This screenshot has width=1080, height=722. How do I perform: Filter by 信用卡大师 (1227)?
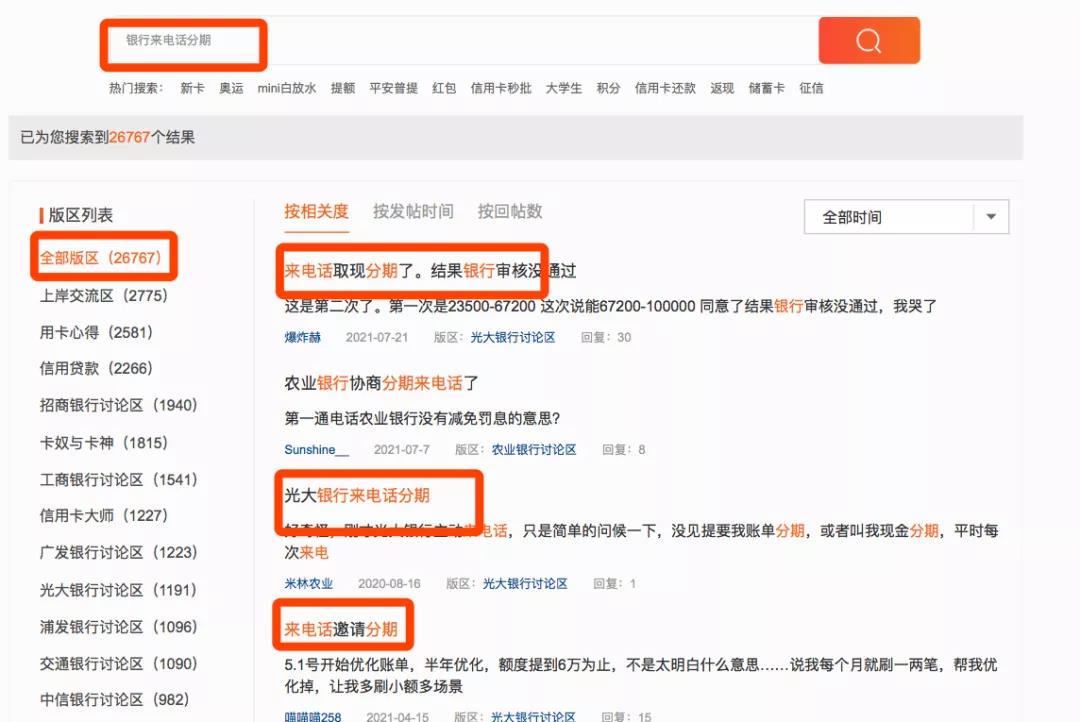[103, 515]
